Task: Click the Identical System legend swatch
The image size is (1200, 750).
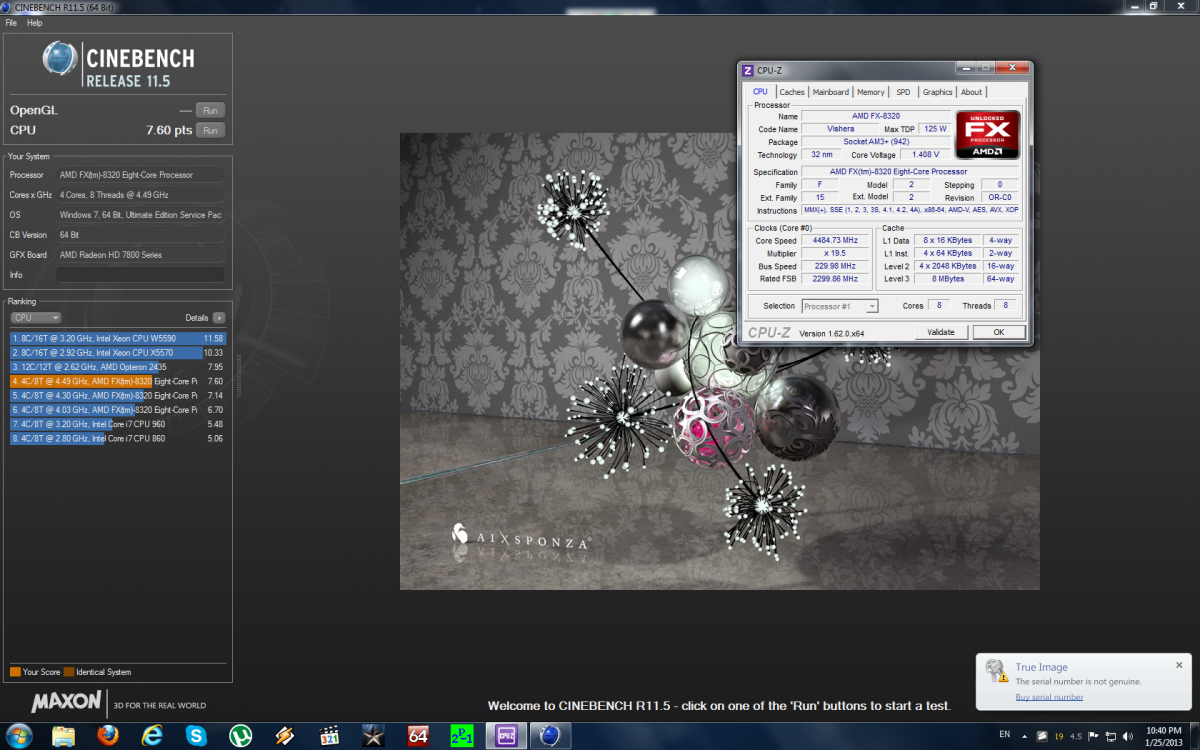Action: click(x=69, y=672)
